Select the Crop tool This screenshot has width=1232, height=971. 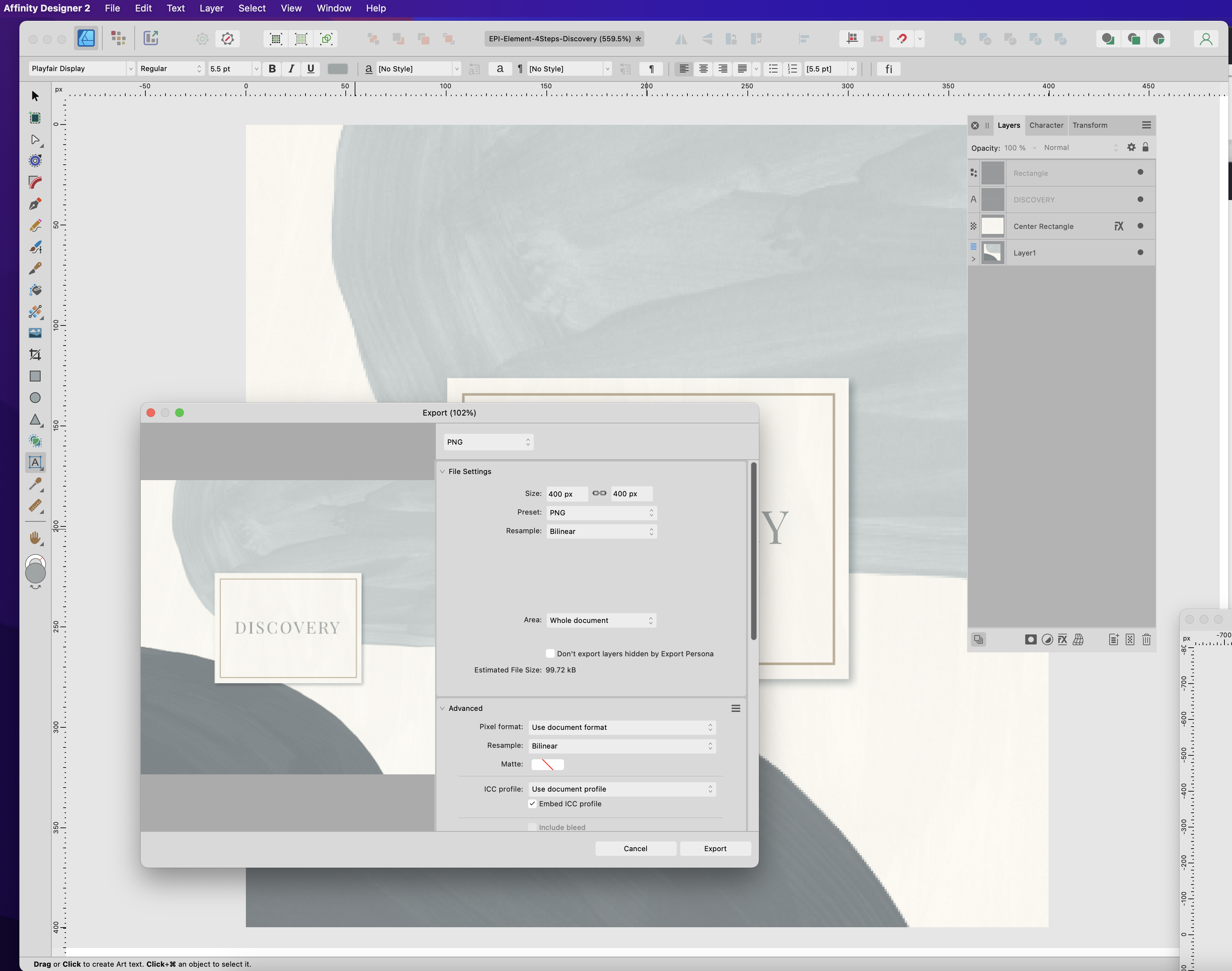[x=35, y=355]
